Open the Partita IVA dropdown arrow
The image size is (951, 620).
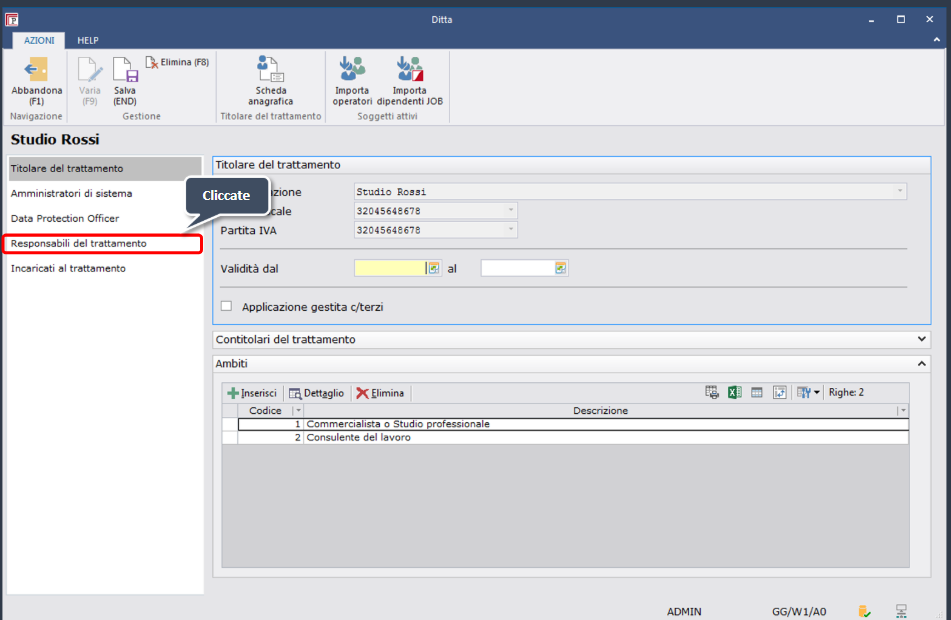point(511,230)
